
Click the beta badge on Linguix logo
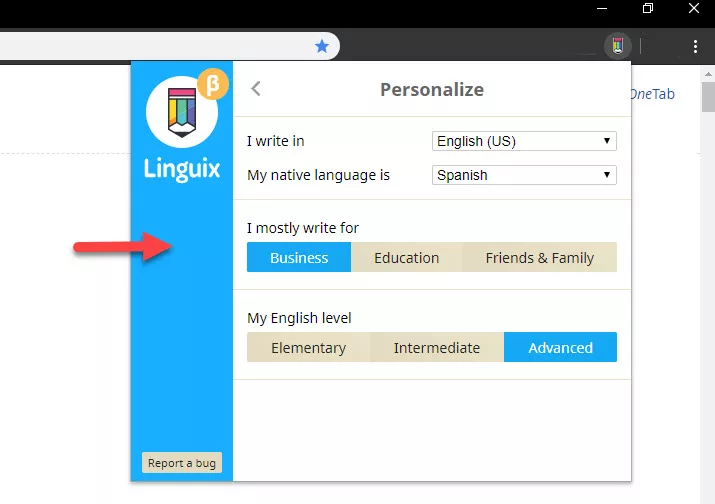[x=211, y=86]
